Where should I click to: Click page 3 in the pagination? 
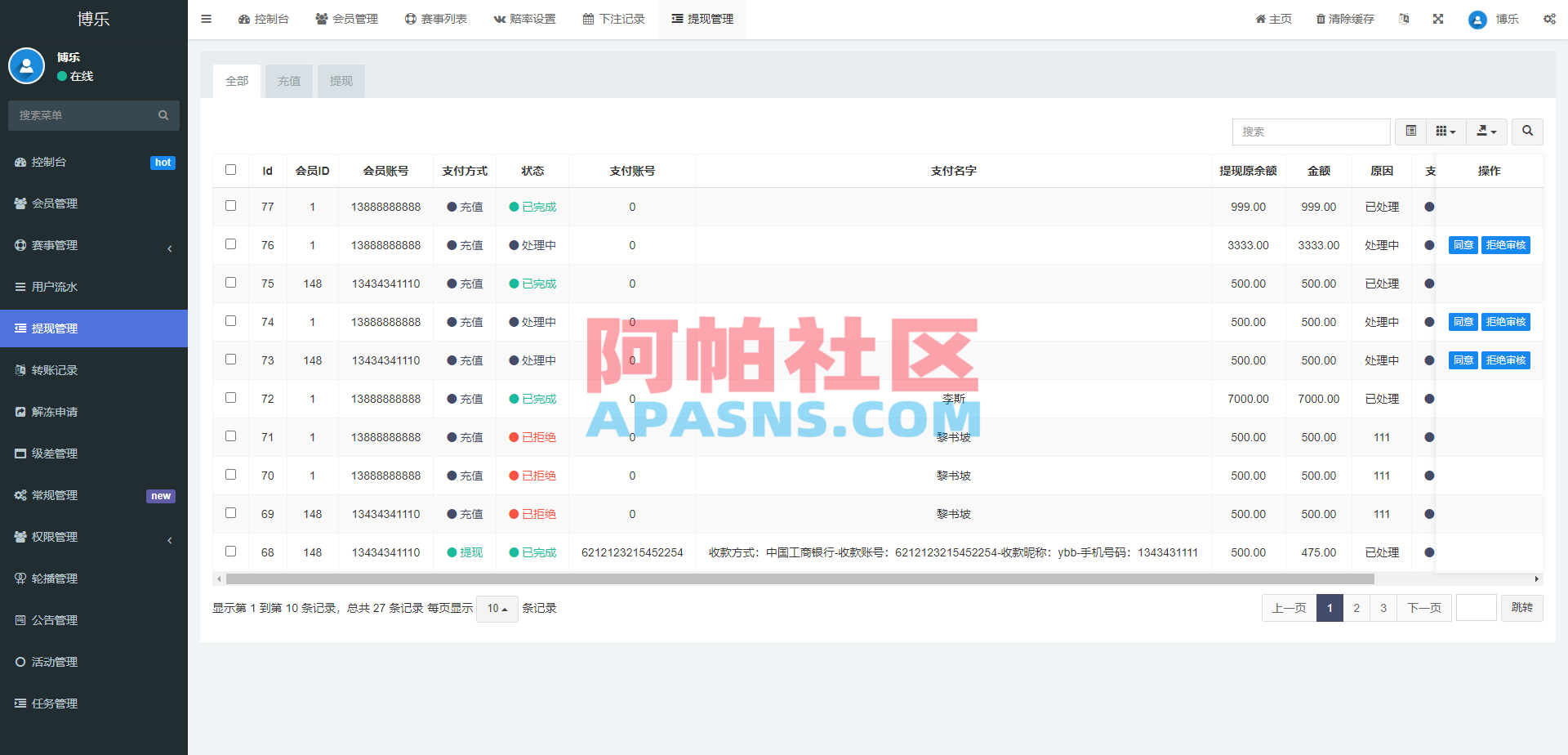coord(1383,608)
